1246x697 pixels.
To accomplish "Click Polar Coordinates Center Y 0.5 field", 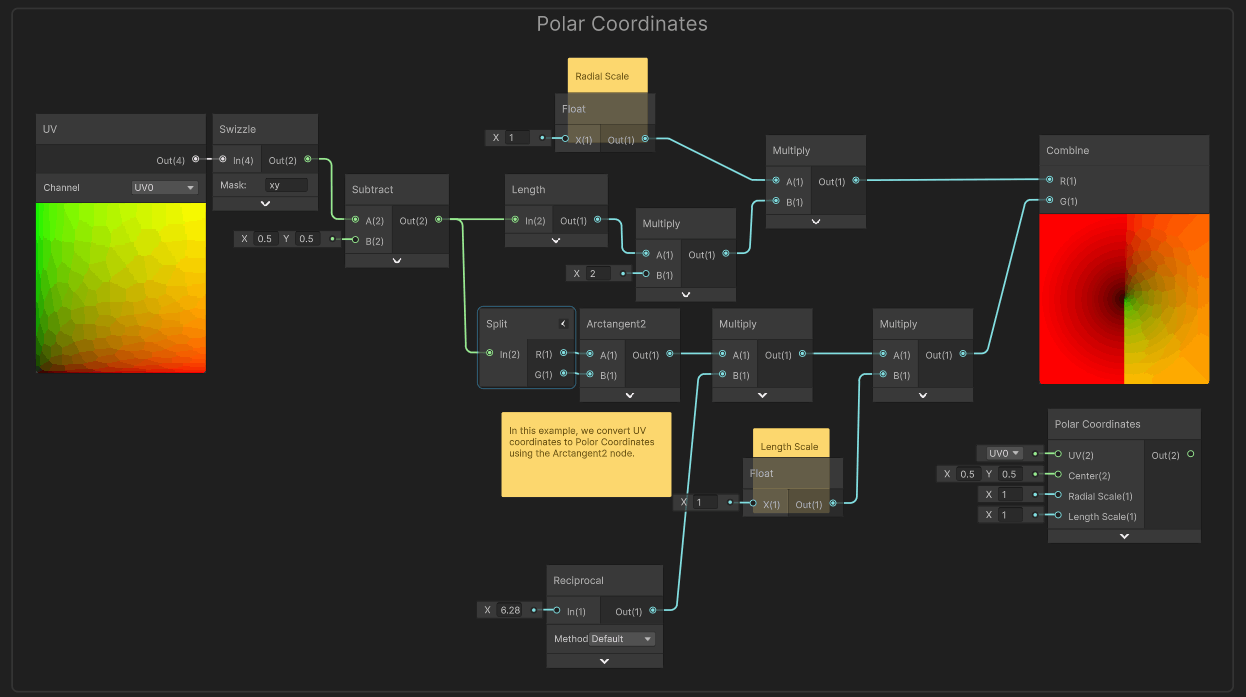I will [1009, 474].
